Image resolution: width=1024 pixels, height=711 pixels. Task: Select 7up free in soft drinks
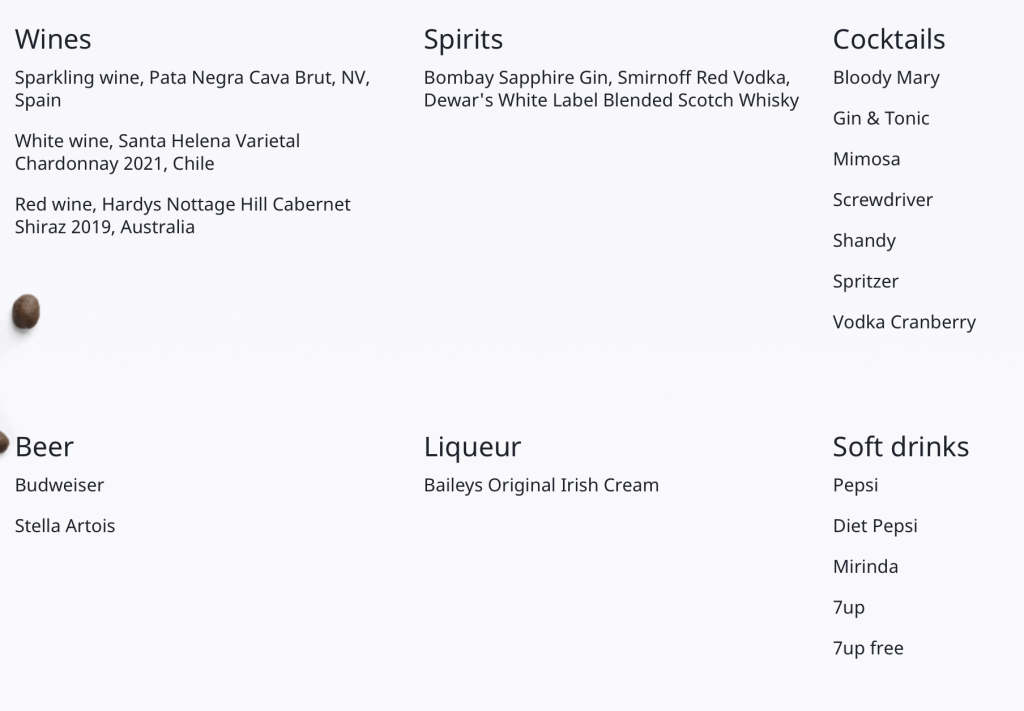coord(868,648)
